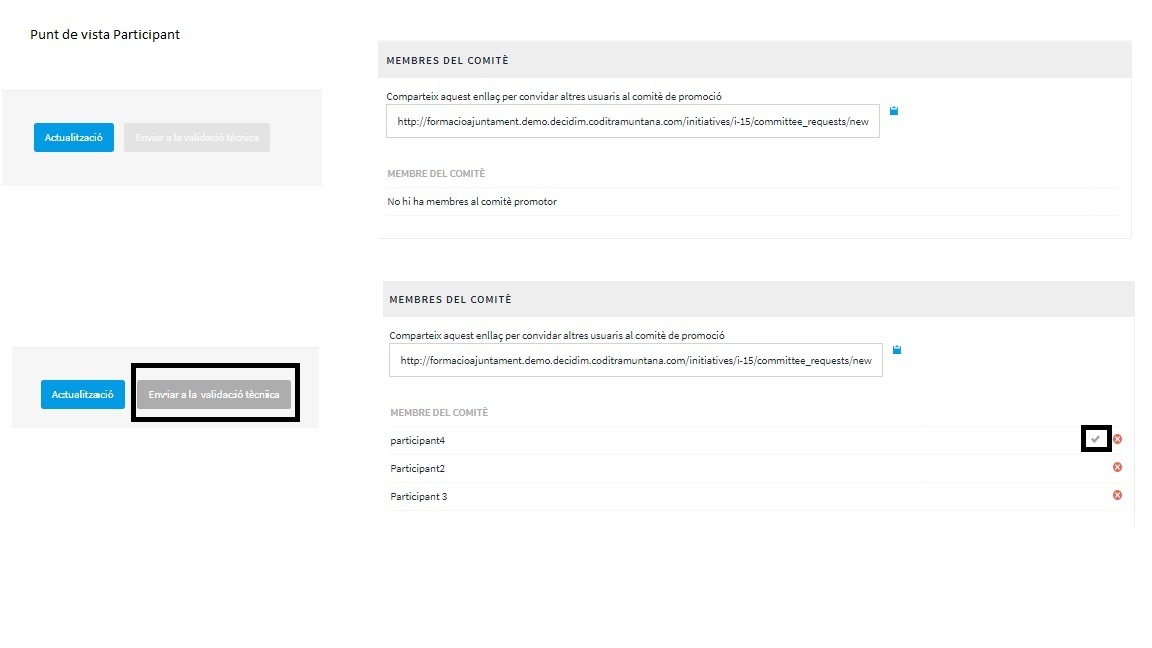The height and width of the screenshot is (648, 1152).
Task: Remove participant4 using the red X icon
Action: [x=1118, y=439]
